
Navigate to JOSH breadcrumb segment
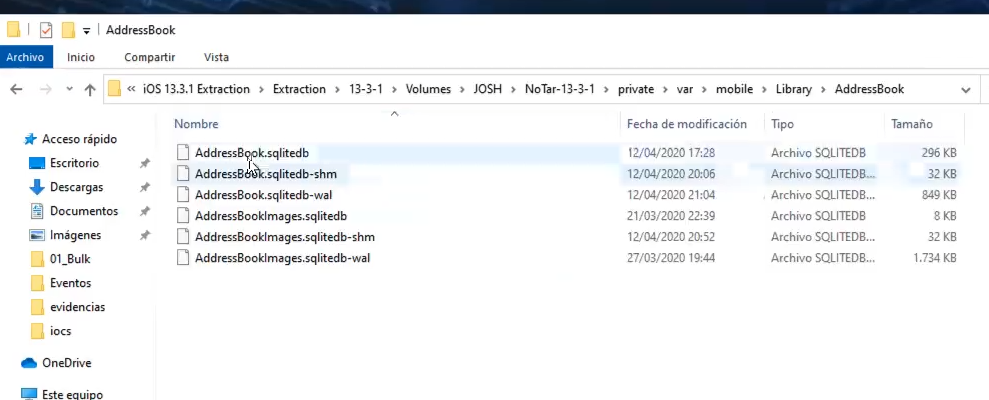[x=488, y=89]
